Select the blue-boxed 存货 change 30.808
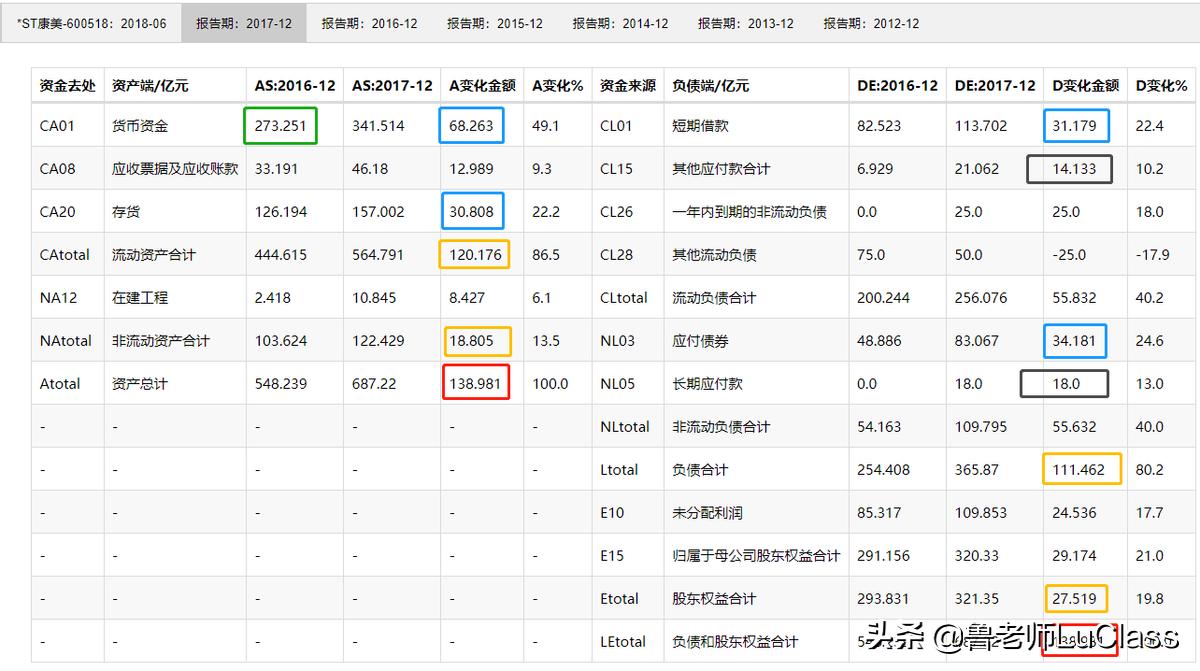The image size is (1200, 671). coord(472,211)
